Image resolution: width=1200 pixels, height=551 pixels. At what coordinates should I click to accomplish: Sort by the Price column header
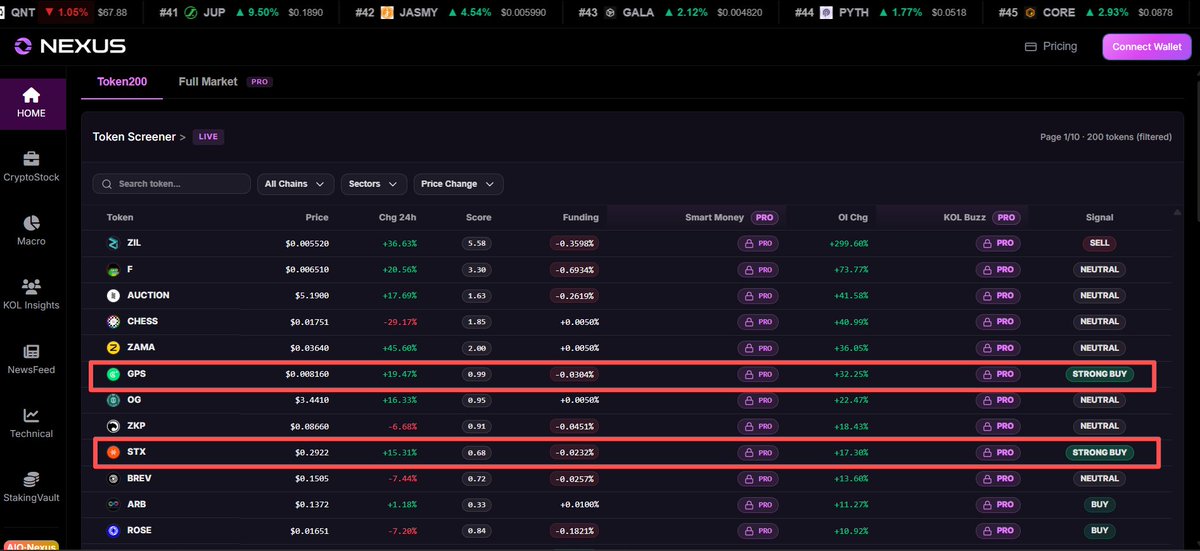[317, 217]
